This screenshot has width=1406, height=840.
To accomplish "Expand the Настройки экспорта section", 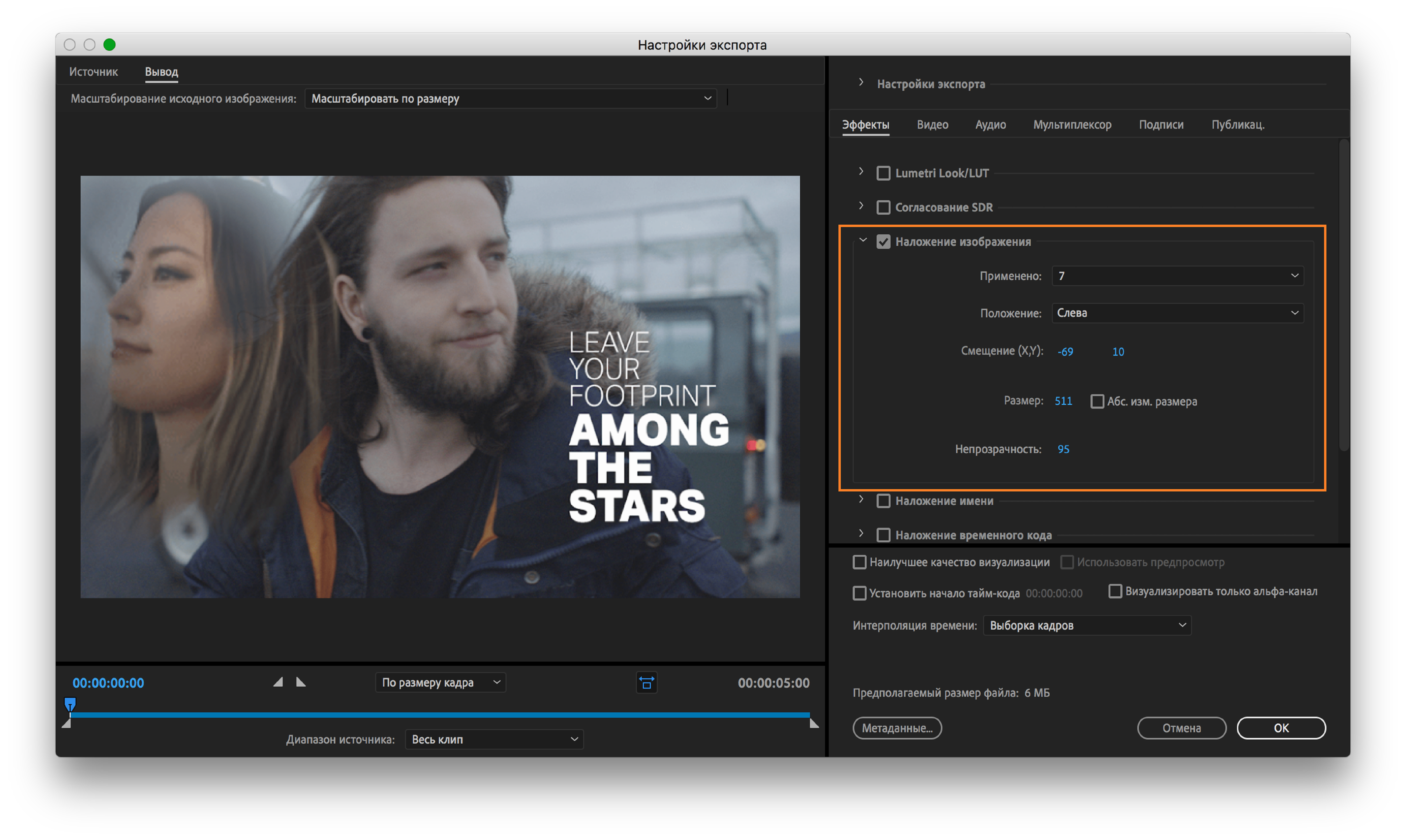I will (x=861, y=83).
